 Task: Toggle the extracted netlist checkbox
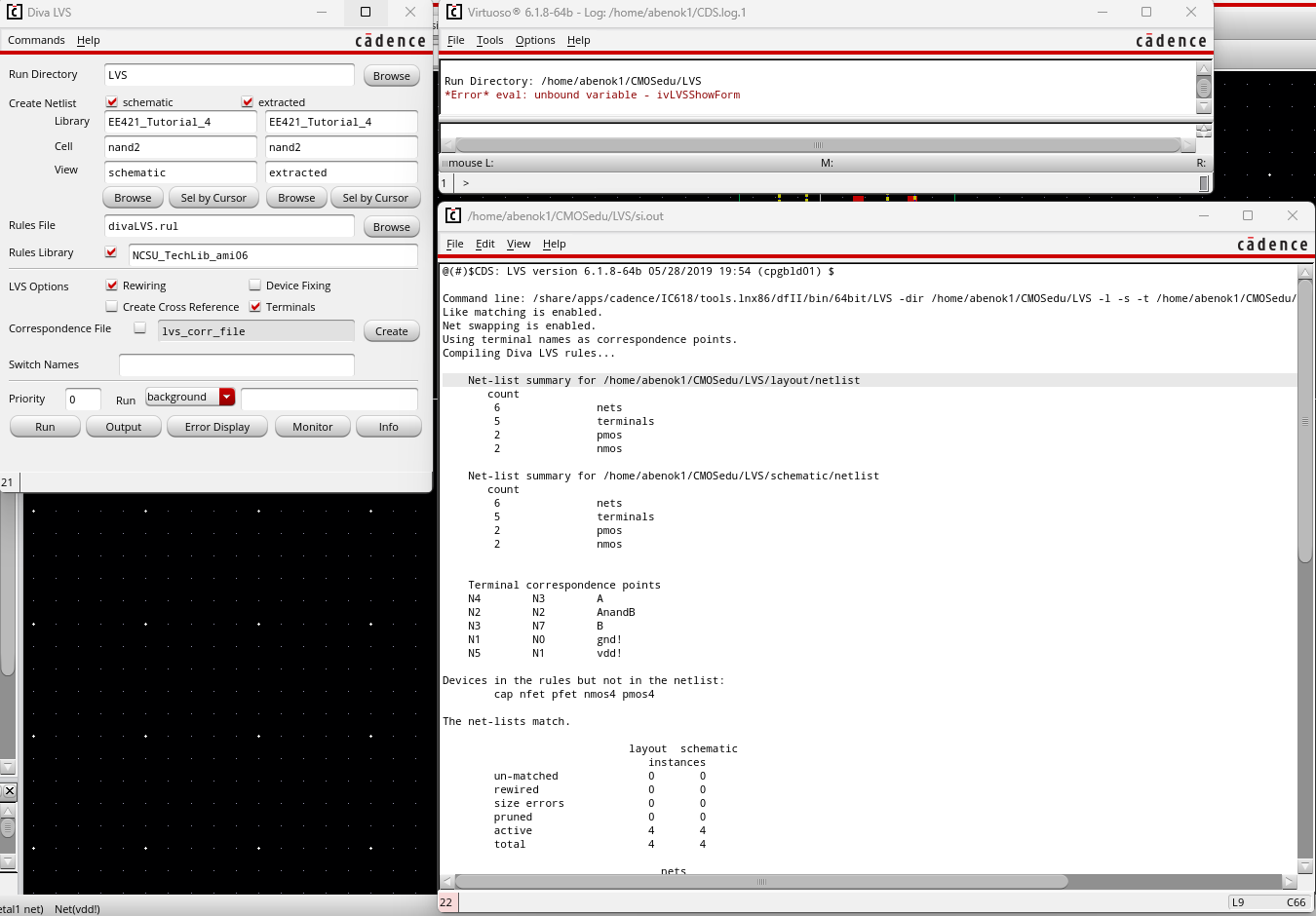[x=248, y=101]
